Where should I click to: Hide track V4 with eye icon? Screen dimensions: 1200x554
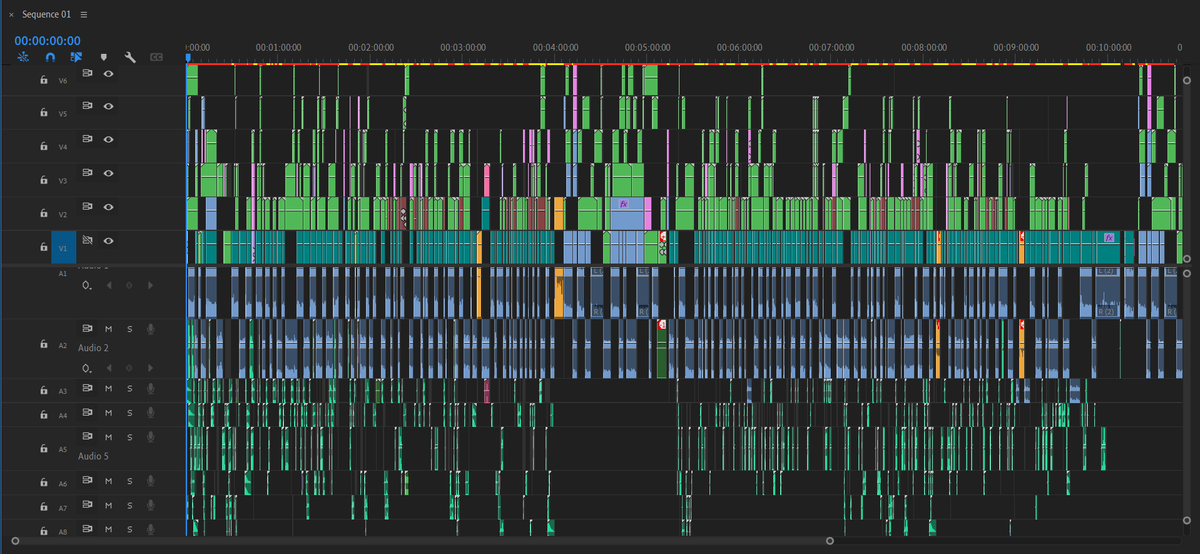[108, 139]
